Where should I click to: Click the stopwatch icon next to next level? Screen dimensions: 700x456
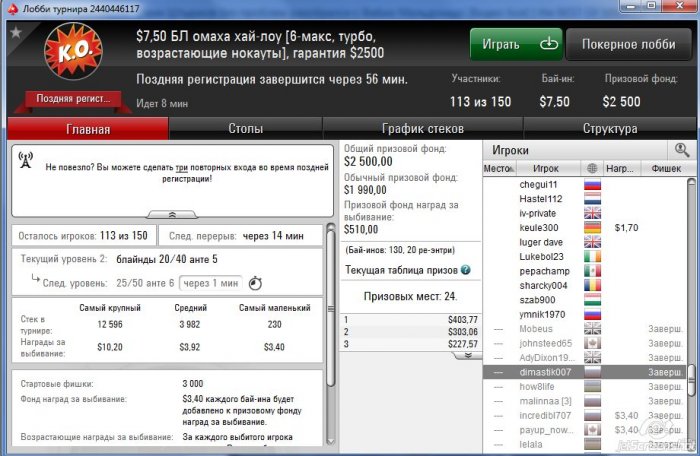pos(255,283)
